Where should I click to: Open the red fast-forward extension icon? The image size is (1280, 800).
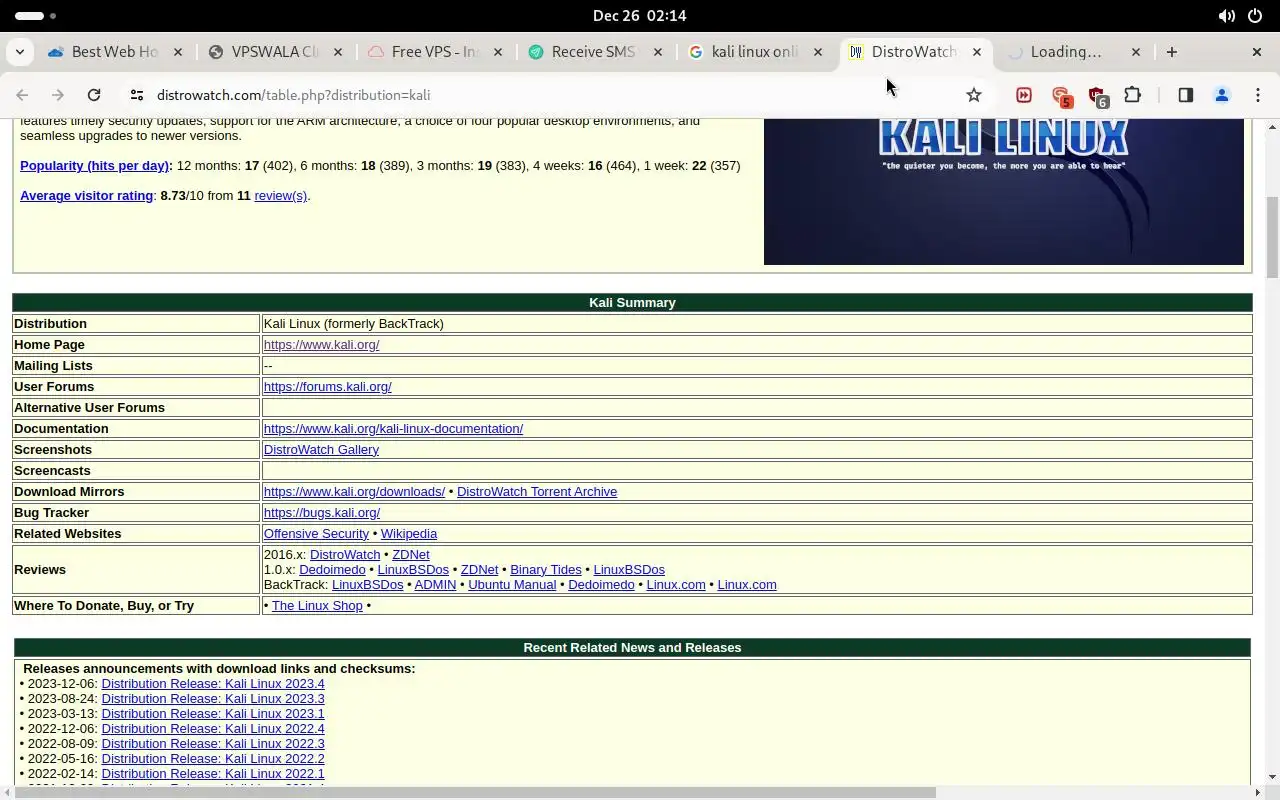pyautogui.click(x=1024, y=95)
